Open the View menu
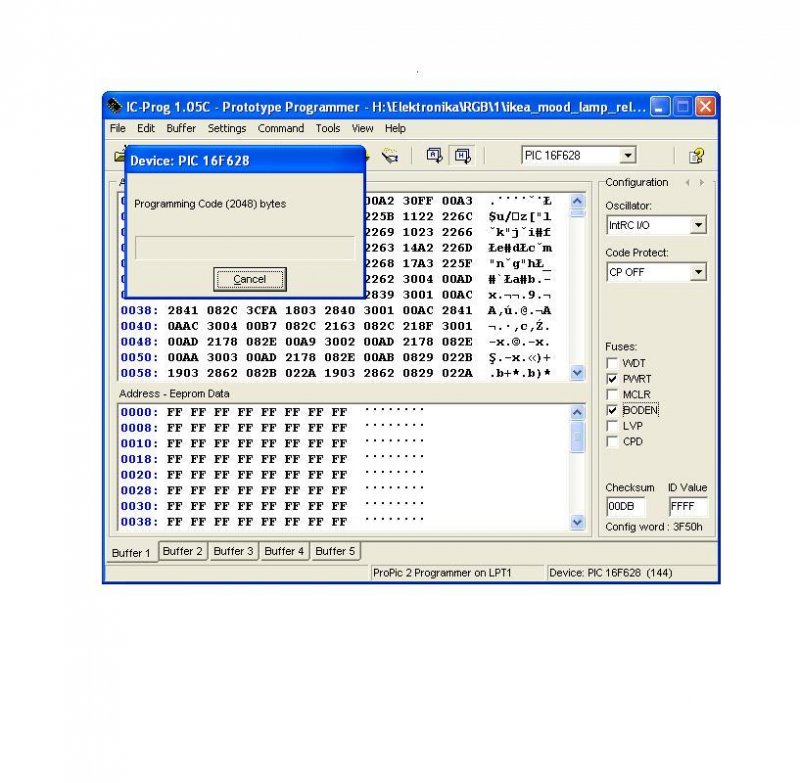The image size is (800, 783). coord(362,128)
